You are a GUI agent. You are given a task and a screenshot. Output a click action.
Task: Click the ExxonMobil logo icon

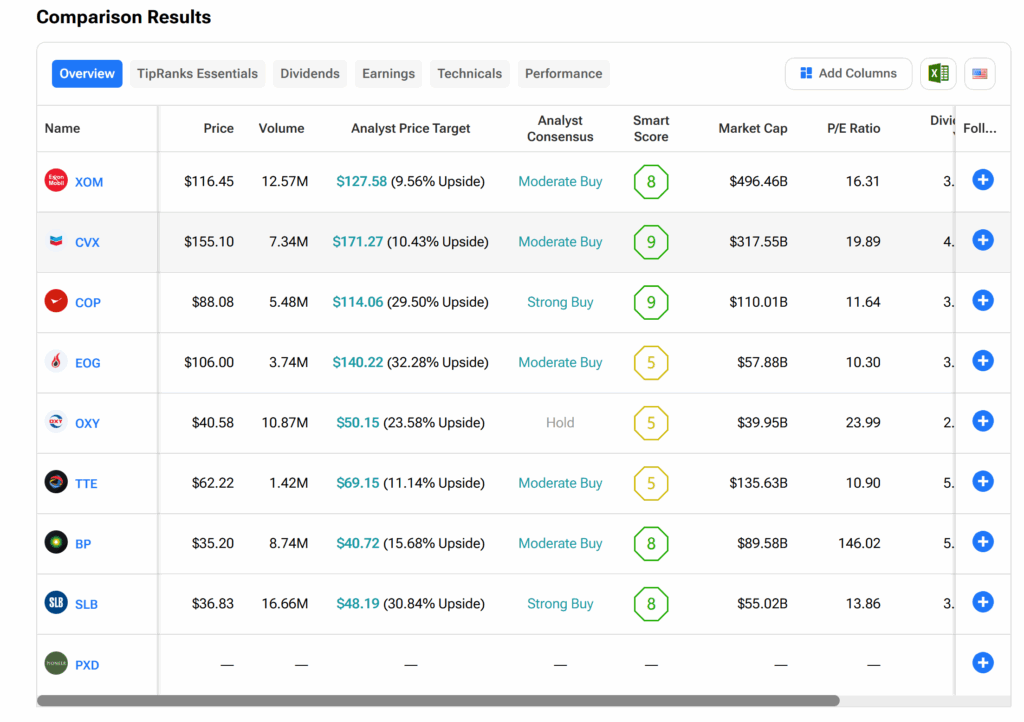coord(56,181)
